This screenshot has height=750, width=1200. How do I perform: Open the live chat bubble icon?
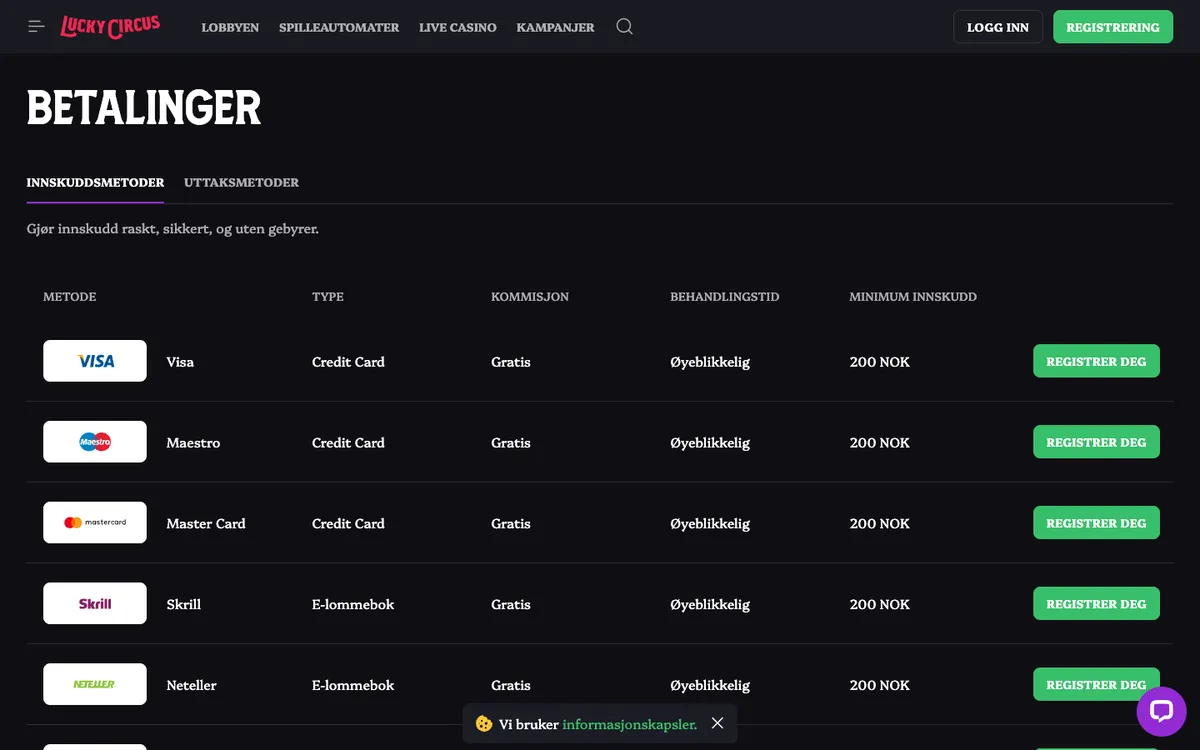coord(1161,711)
